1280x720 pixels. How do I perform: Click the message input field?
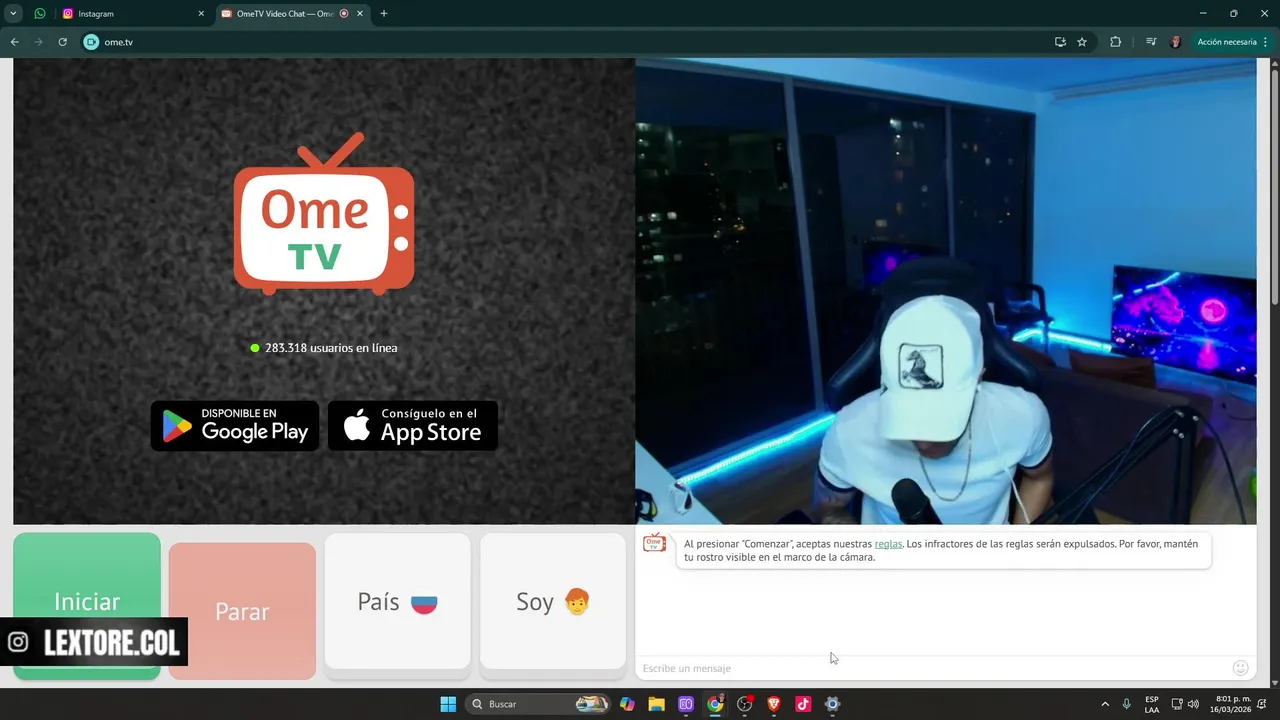(x=930, y=668)
